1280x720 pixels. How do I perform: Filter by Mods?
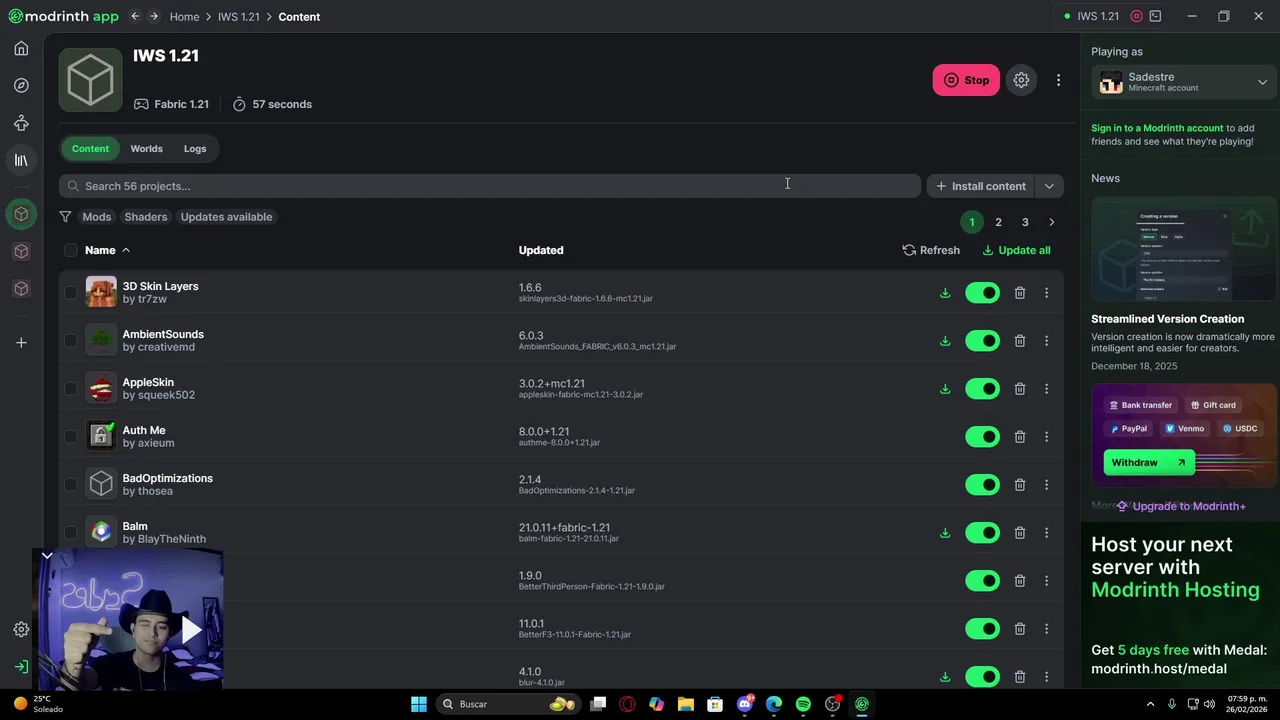97,217
